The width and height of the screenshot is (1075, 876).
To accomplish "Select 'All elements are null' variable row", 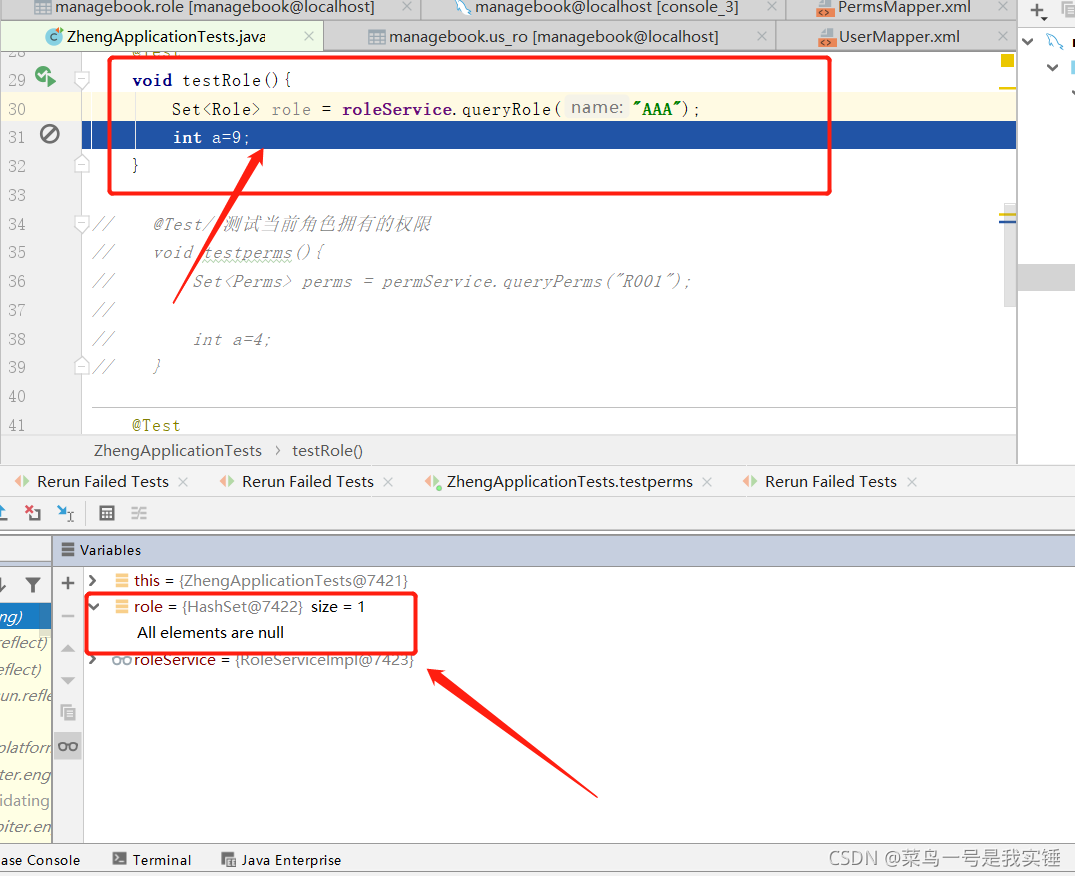I will point(210,633).
